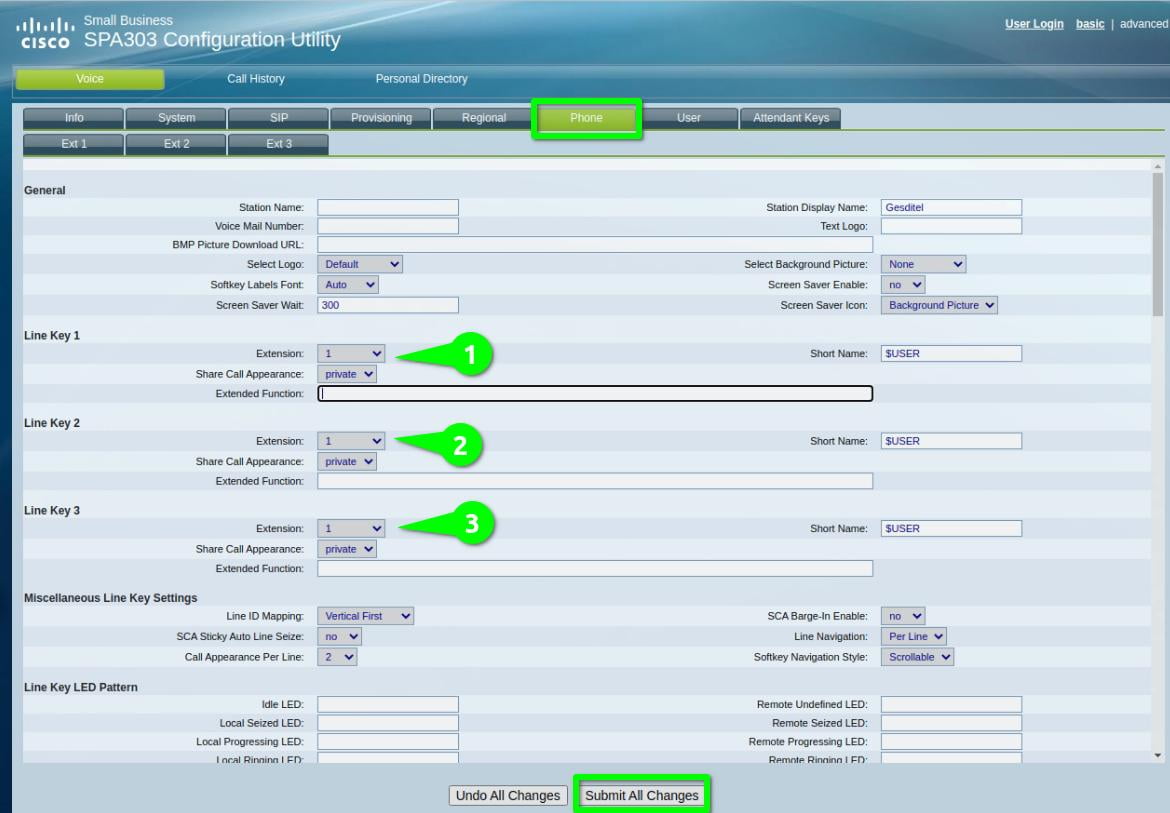The width and height of the screenshot is (1170, 813).
Task: Click the Screen Saver Wait field
Action: coord(388,305)
